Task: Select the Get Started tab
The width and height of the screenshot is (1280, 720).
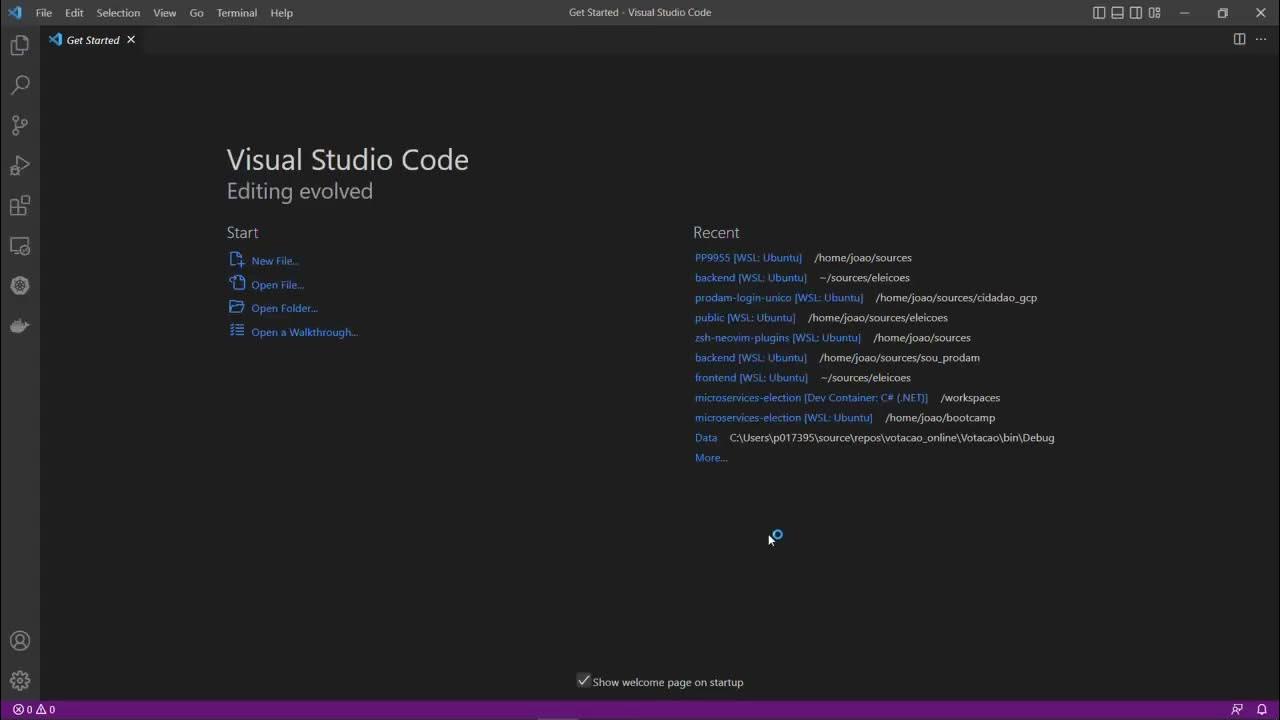Action: pos(92,40)
